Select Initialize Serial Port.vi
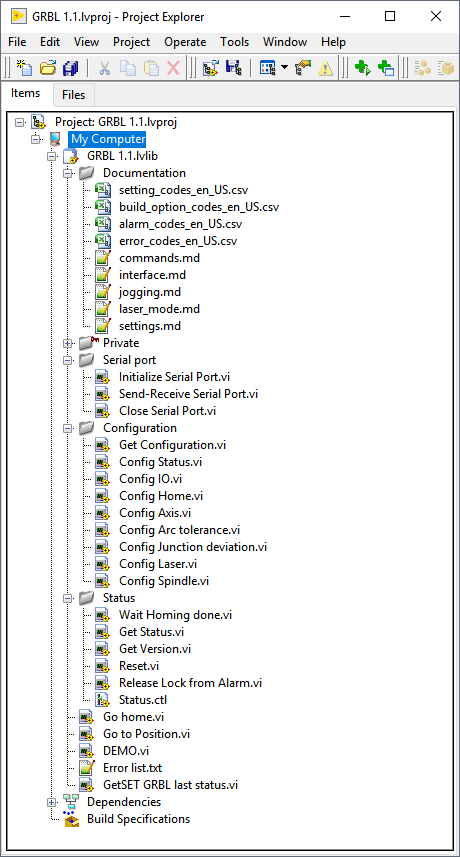Viewport: 460px width, 857px height. point(176,377)
